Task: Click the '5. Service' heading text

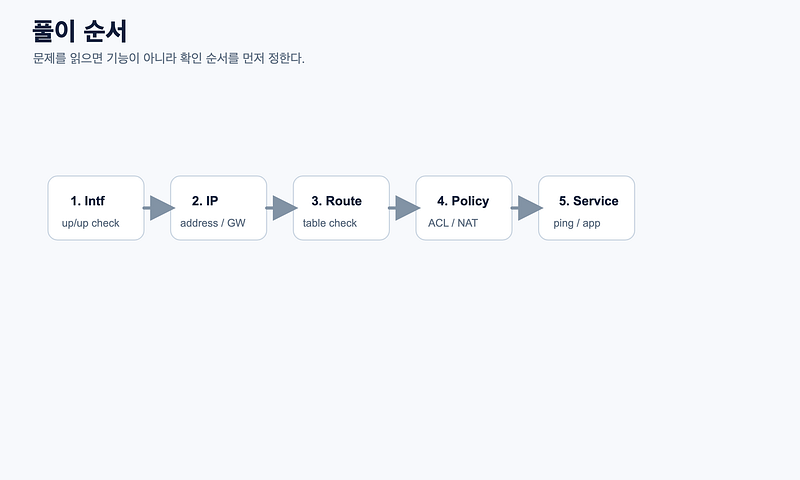Action: point(589,201)
